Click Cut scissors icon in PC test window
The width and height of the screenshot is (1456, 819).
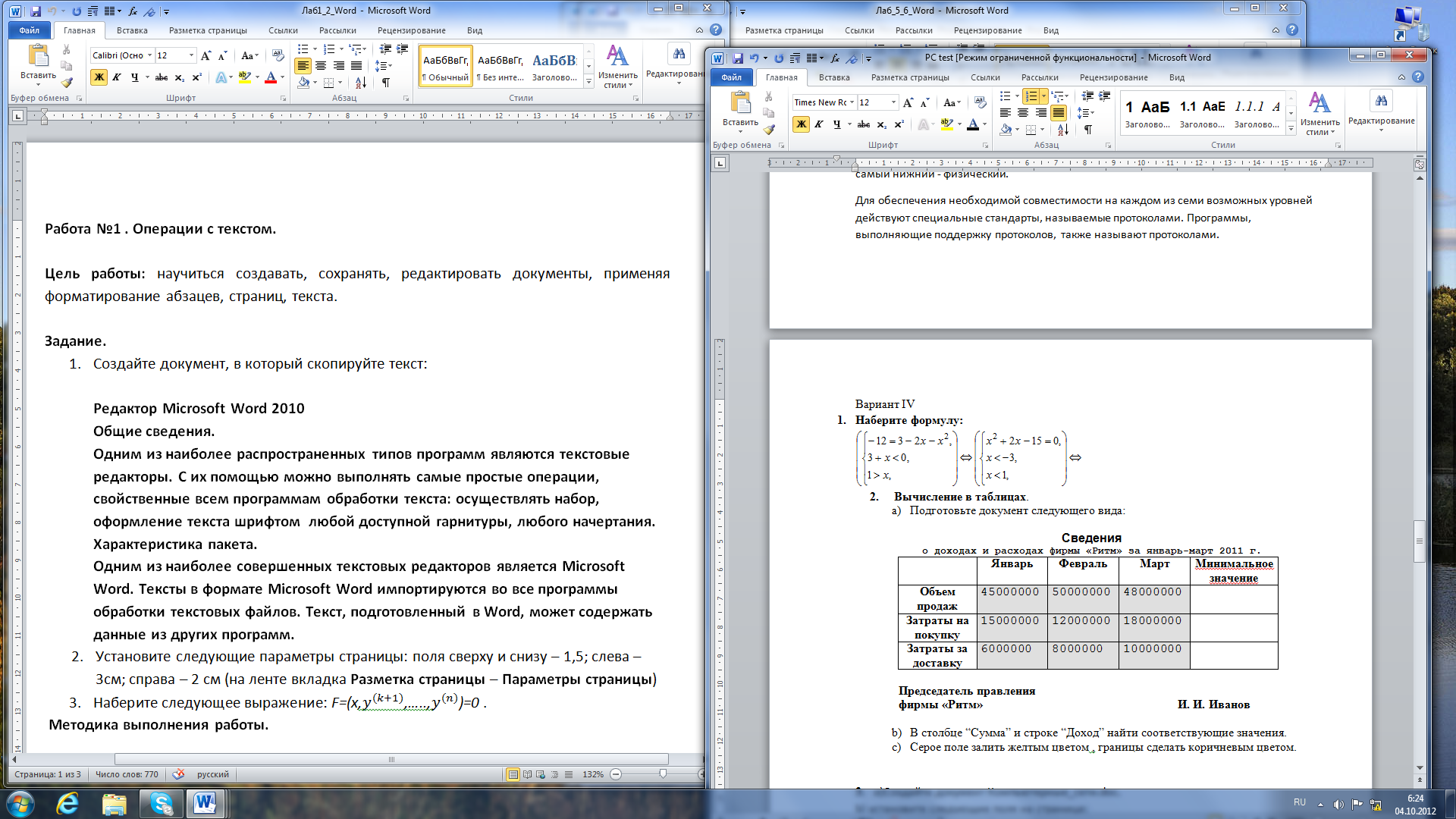768,96
